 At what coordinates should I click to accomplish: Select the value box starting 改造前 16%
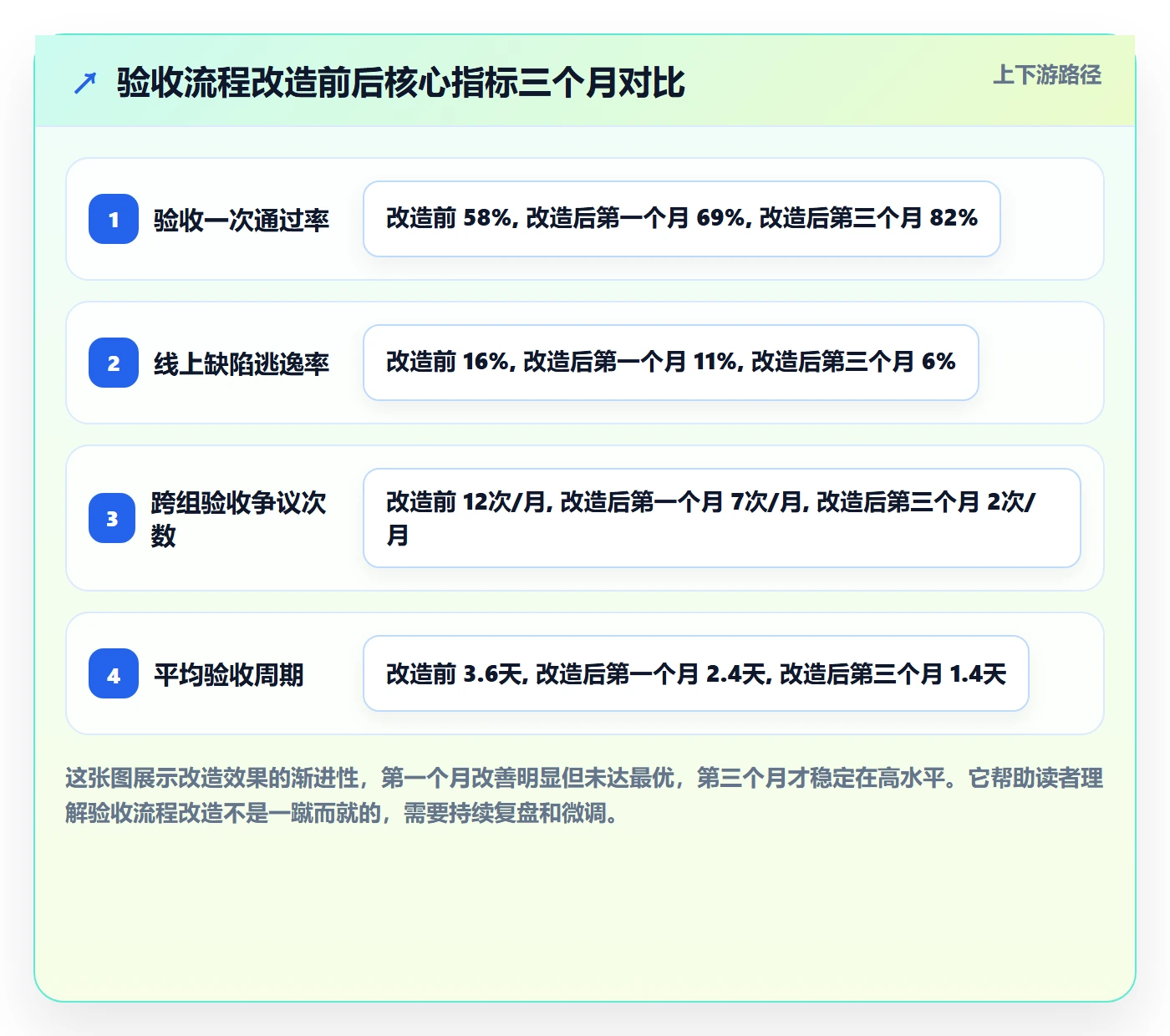671,363
